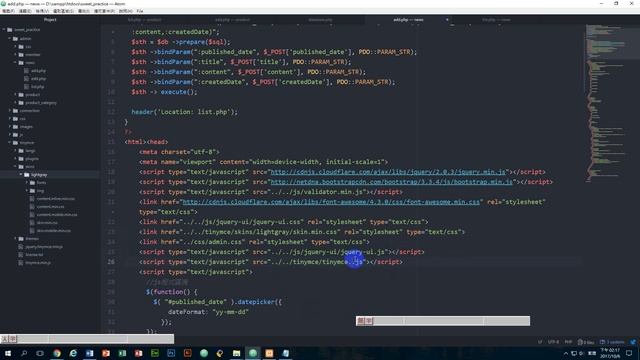Switch to the active add.php — news tab
Viewport: 640px width, 360px height.
[x=408, y=20]
